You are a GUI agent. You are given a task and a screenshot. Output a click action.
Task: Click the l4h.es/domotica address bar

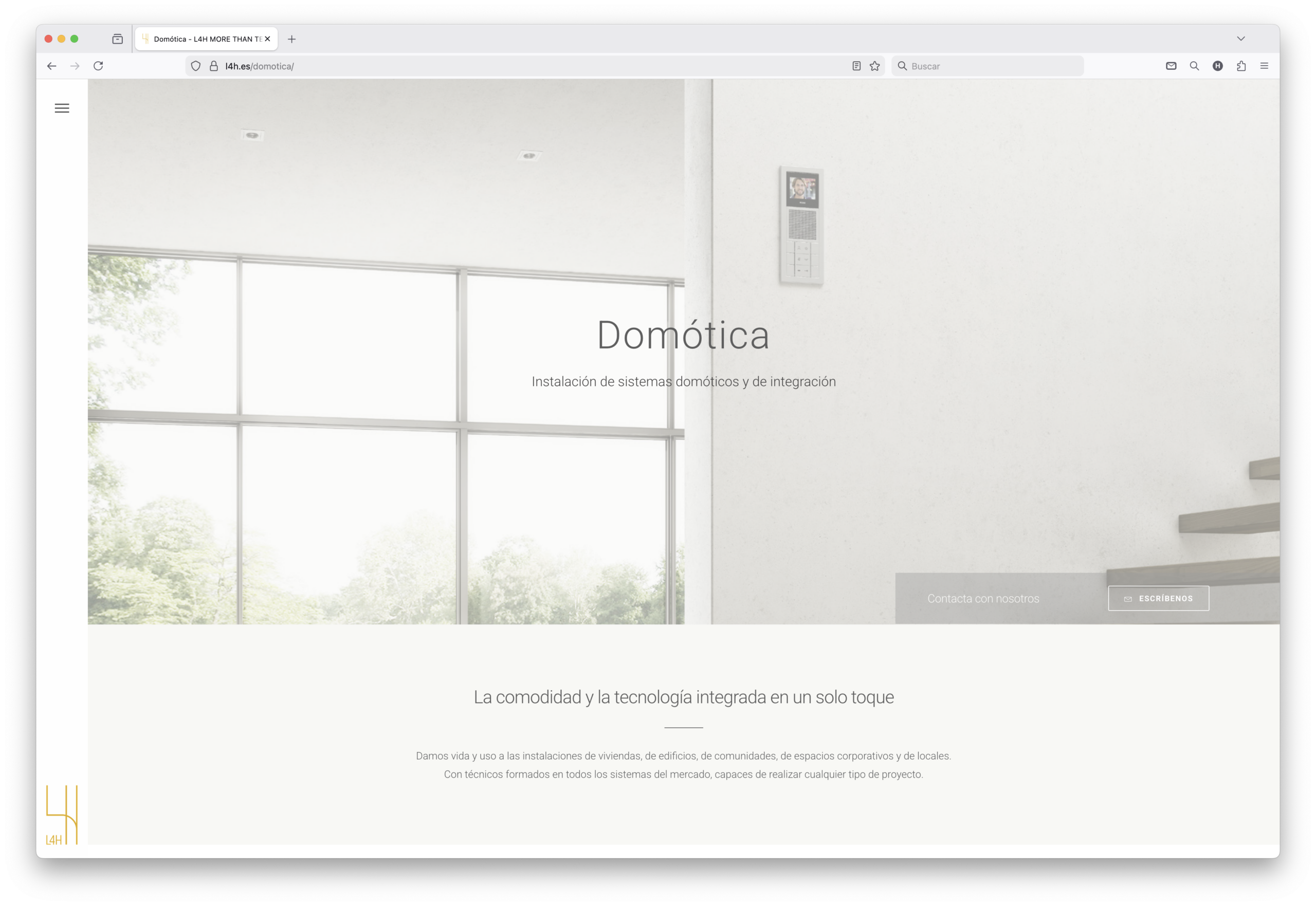pos(511,66)
